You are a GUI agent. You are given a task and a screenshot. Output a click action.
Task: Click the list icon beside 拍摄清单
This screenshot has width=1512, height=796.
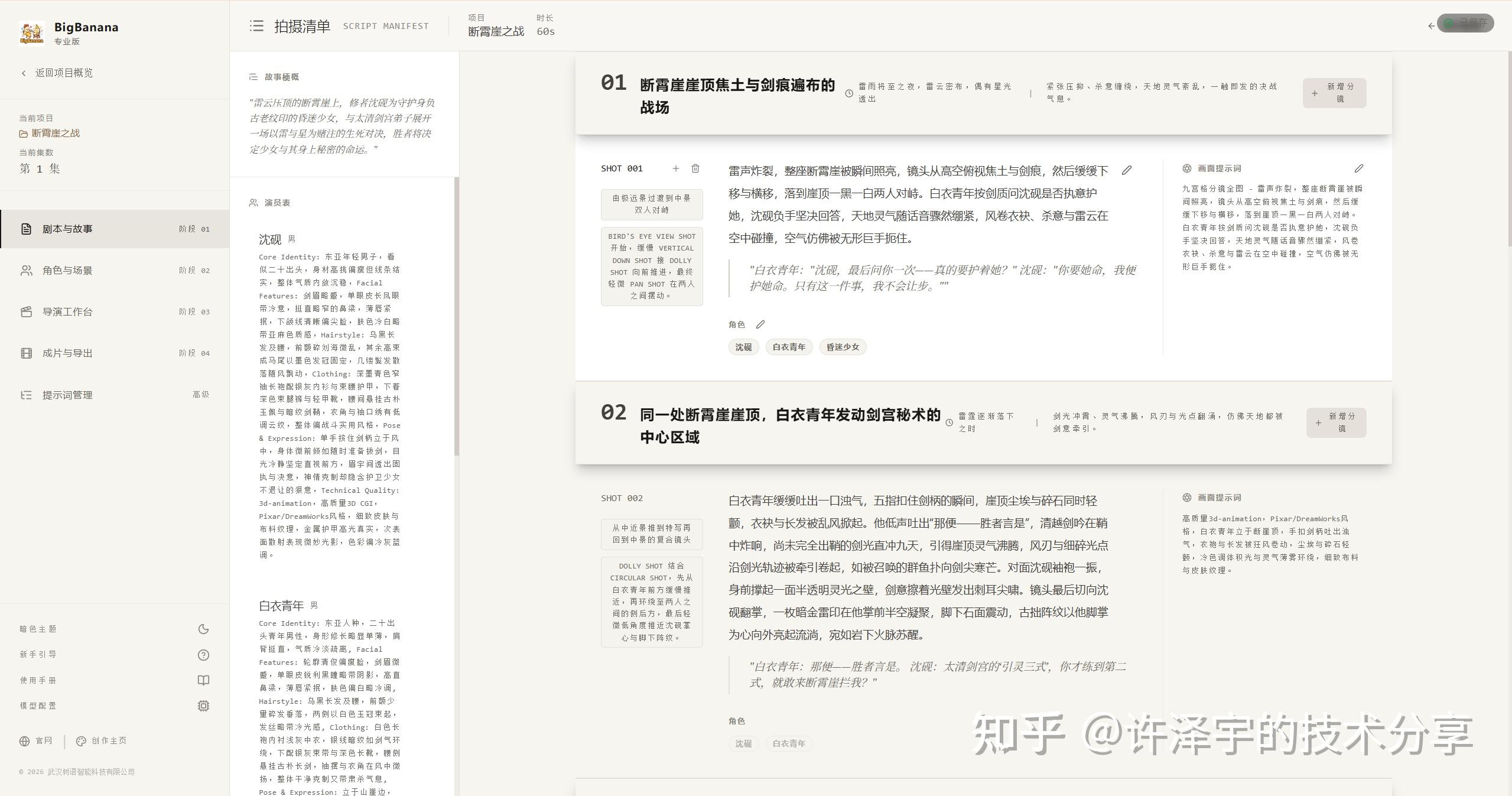tap(256, 26)
